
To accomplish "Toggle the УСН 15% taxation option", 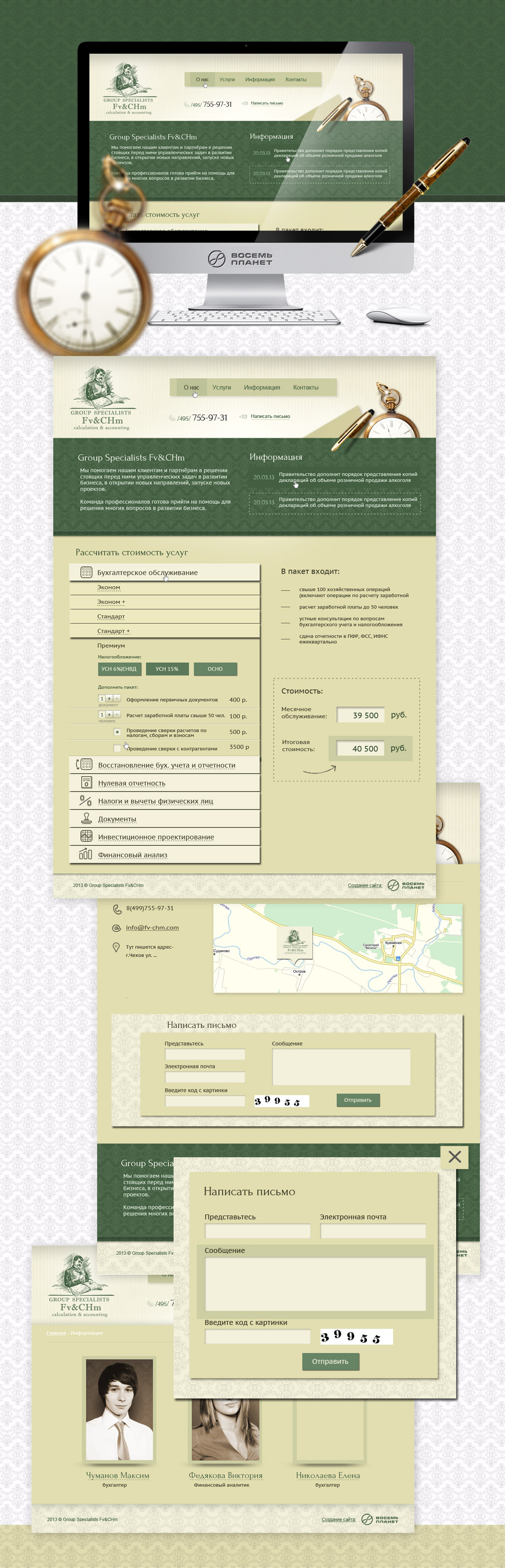I will click(167, 669).
